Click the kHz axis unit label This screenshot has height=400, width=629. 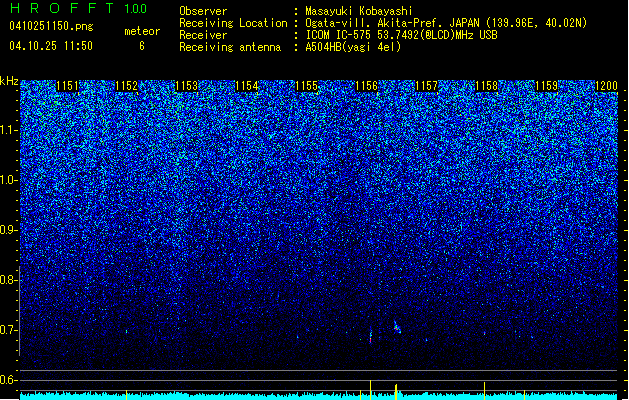(9, 81)
